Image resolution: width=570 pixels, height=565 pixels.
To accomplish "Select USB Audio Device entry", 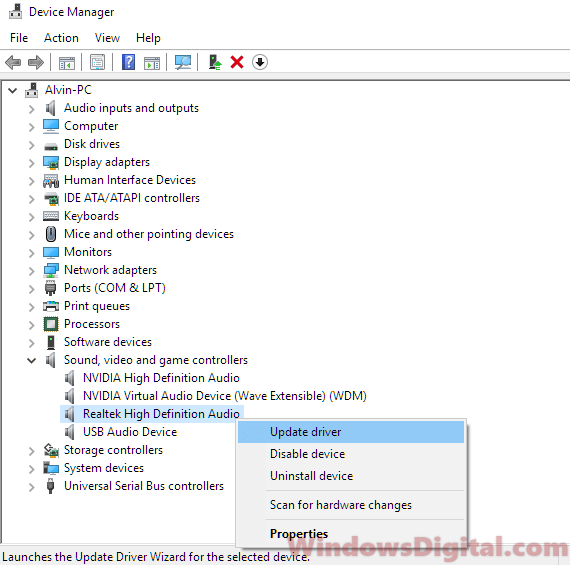I will click(x=130, y=432).
